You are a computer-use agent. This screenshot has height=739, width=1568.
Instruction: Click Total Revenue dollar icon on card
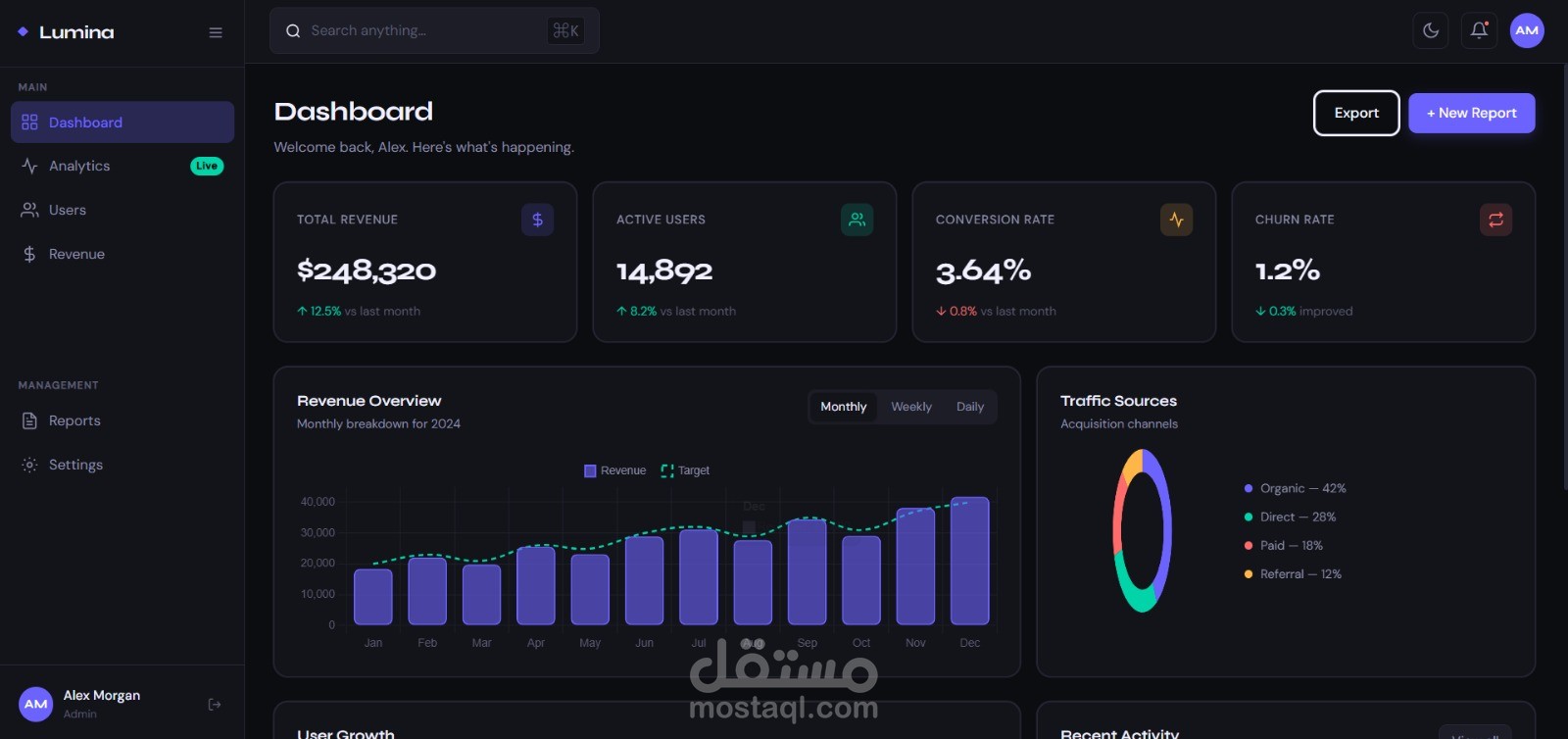point(537,220)
